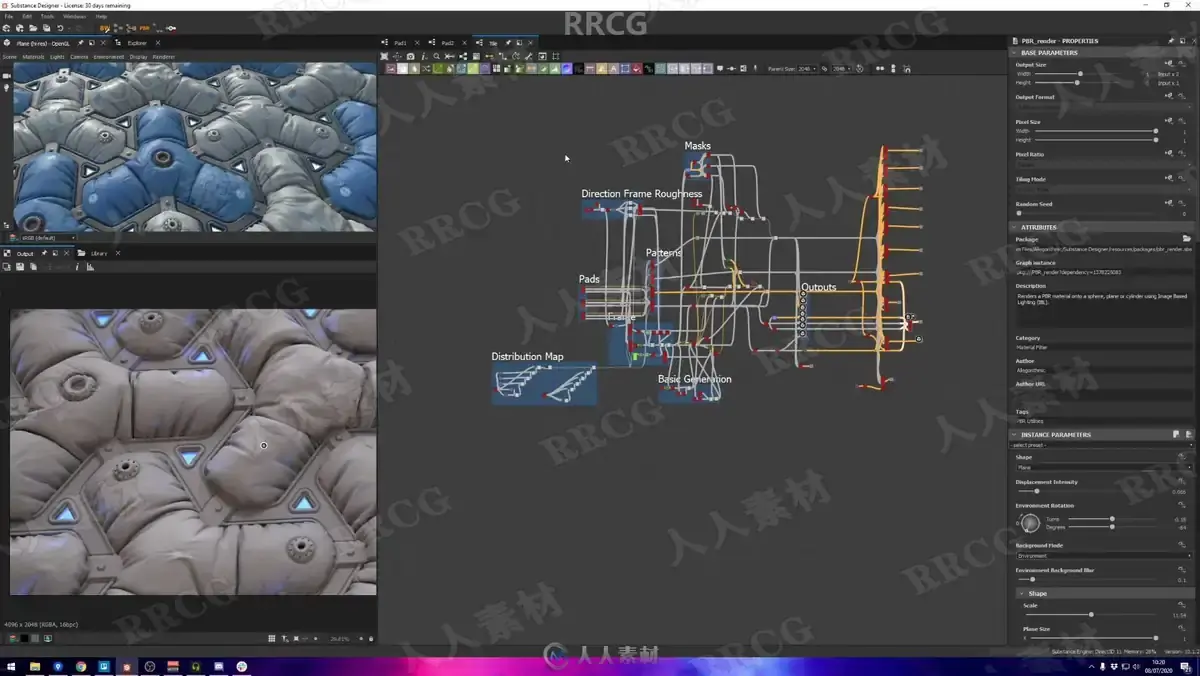The height and width of the screenshot is (676, 1200).
Task: Click the Save all packages icon
Action: click(46, 28)
